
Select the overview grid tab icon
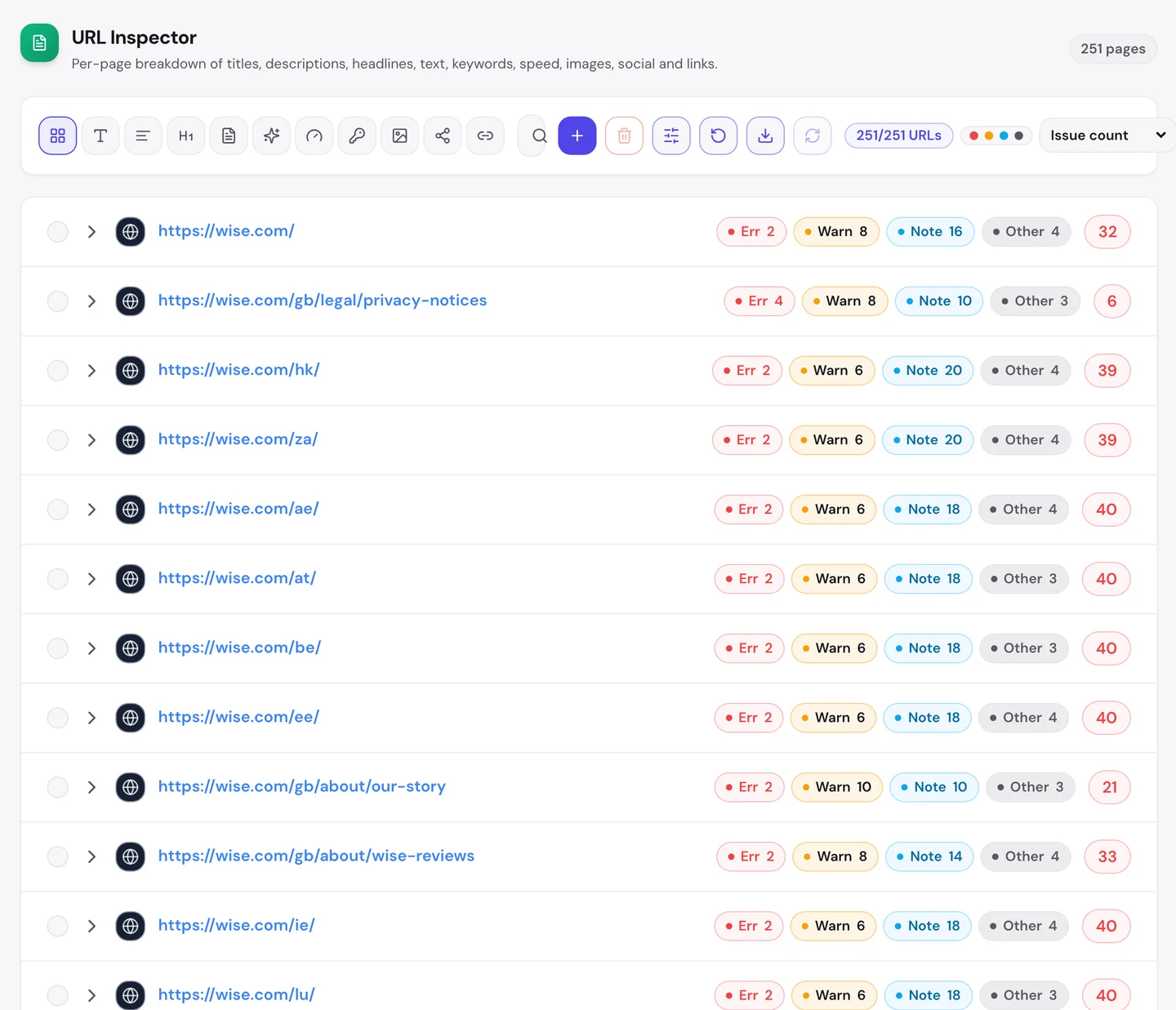click(x=57, y=136)
